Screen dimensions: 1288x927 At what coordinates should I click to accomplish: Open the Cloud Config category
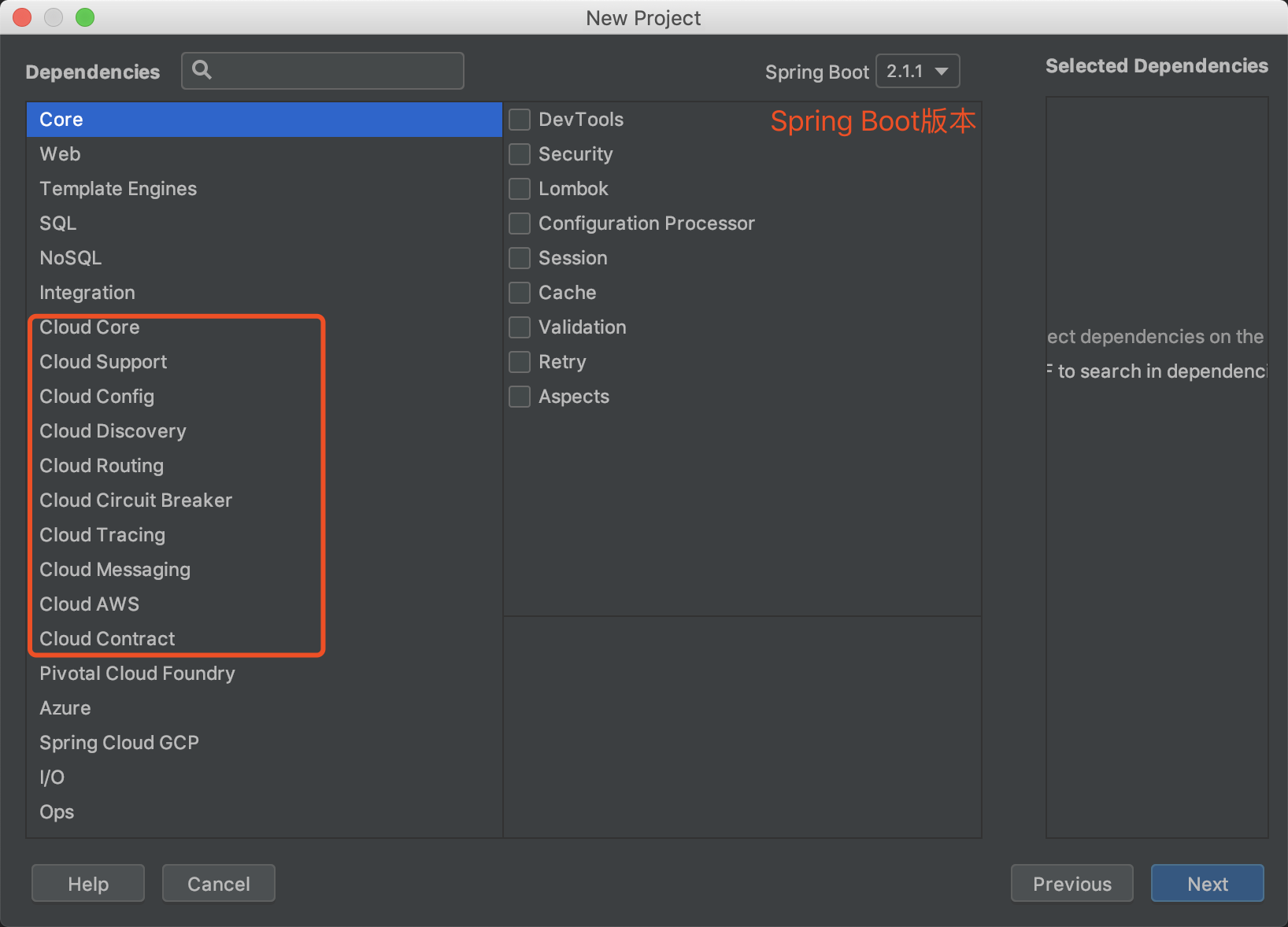click(x=265, y=397)
